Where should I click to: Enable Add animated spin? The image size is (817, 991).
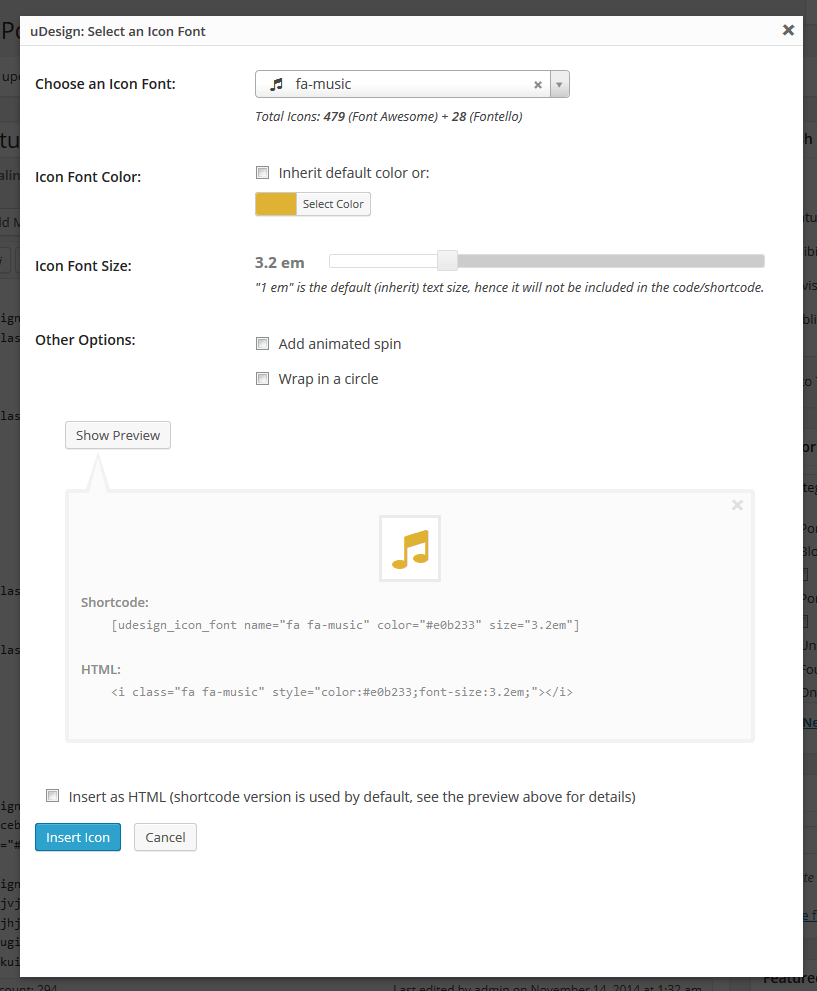(262, 343)
